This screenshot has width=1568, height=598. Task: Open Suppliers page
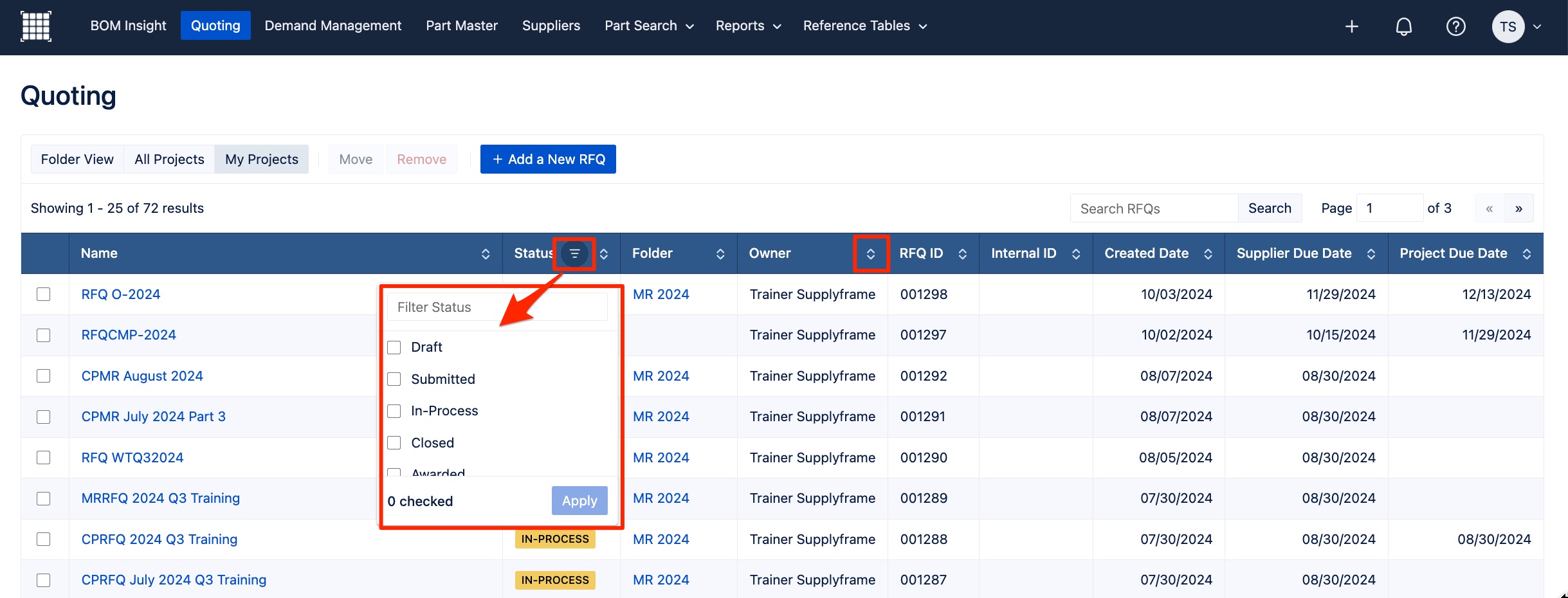coord(551,26)
